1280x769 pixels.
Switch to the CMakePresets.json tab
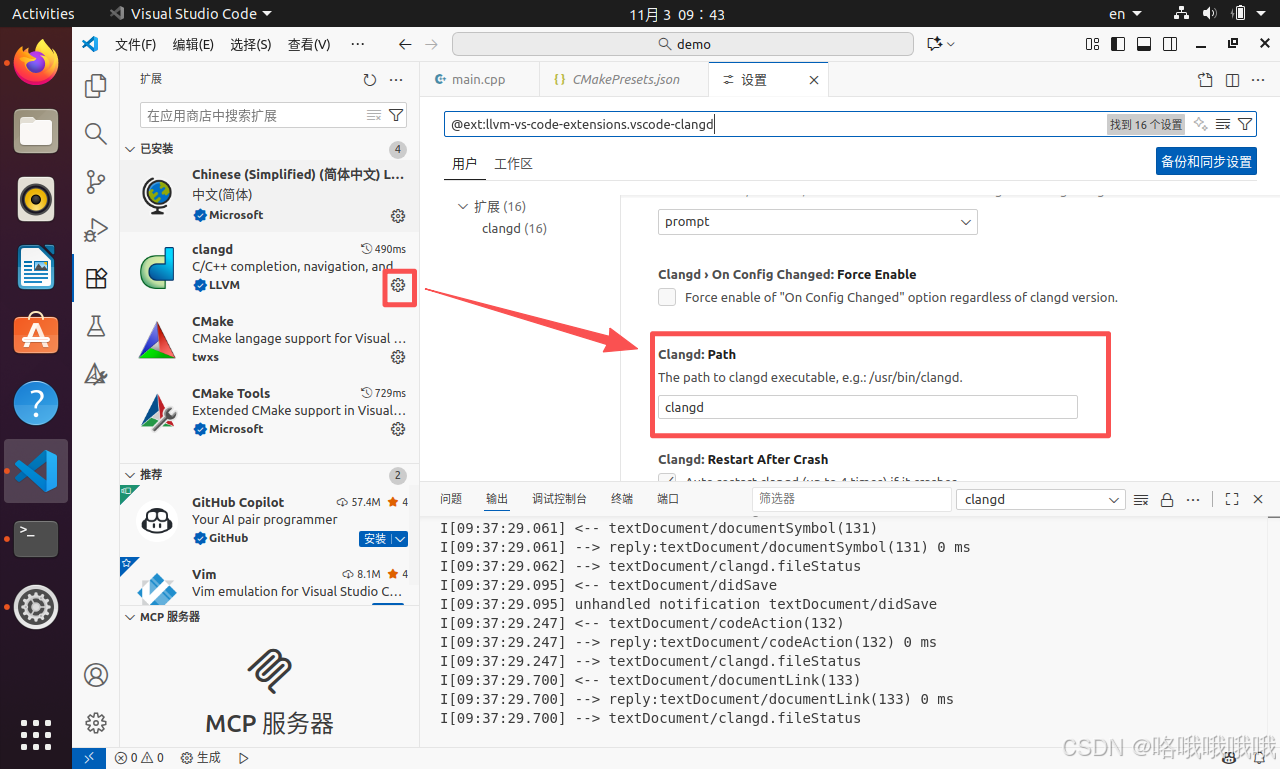coord(623,80)
